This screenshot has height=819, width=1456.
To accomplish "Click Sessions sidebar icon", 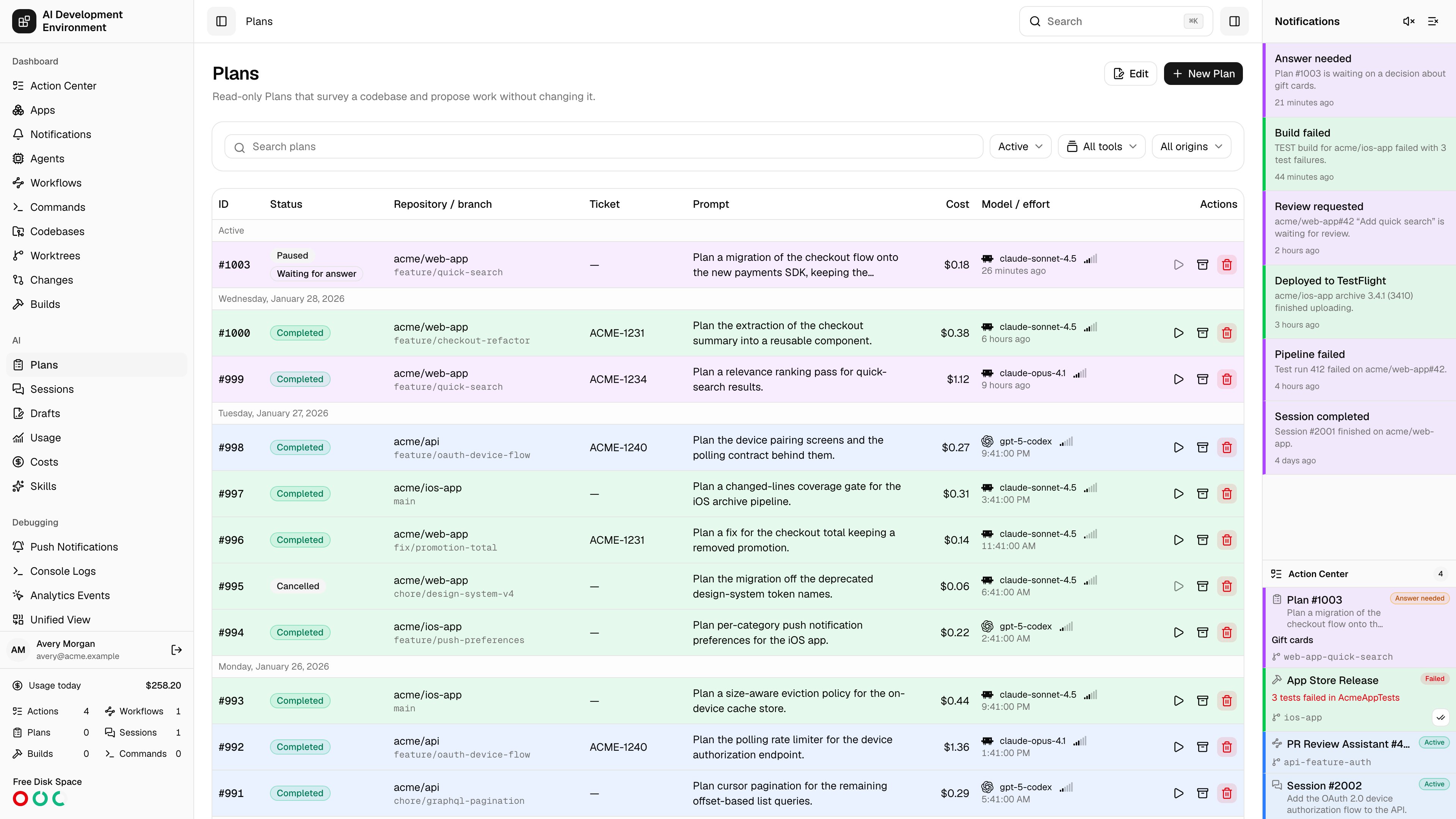I will point(18,389).
